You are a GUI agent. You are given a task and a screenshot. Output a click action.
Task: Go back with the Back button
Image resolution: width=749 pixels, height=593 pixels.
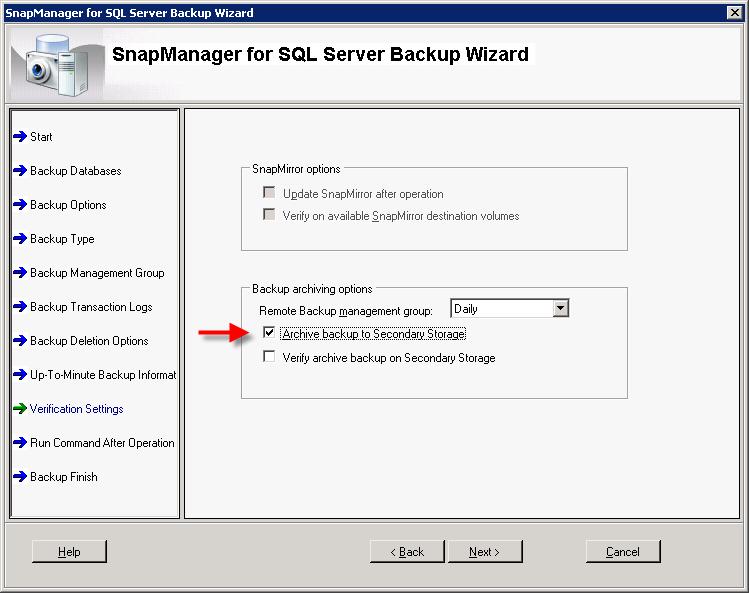pos(407,551)
